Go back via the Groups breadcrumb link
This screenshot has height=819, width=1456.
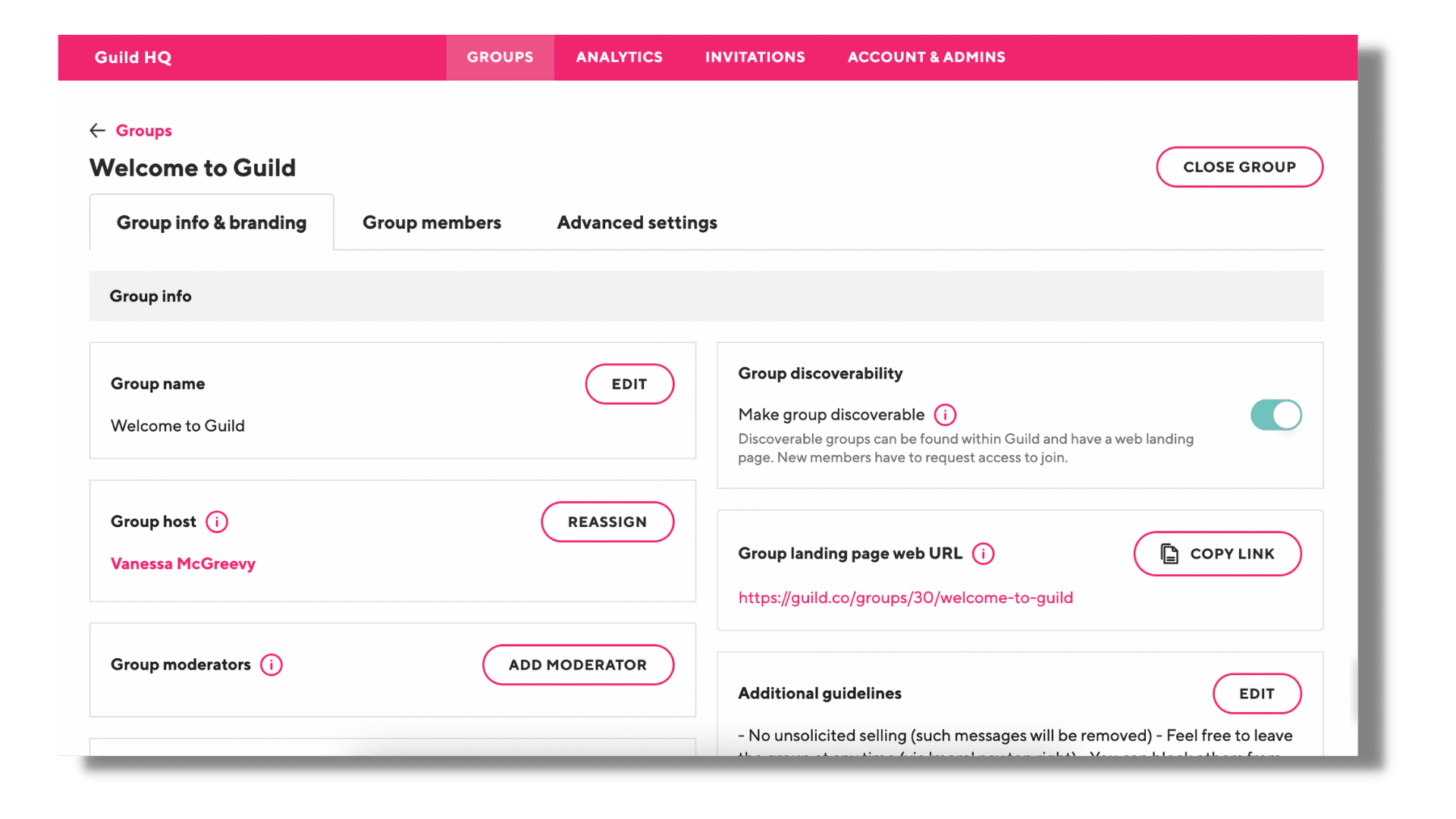pos(143,130)
